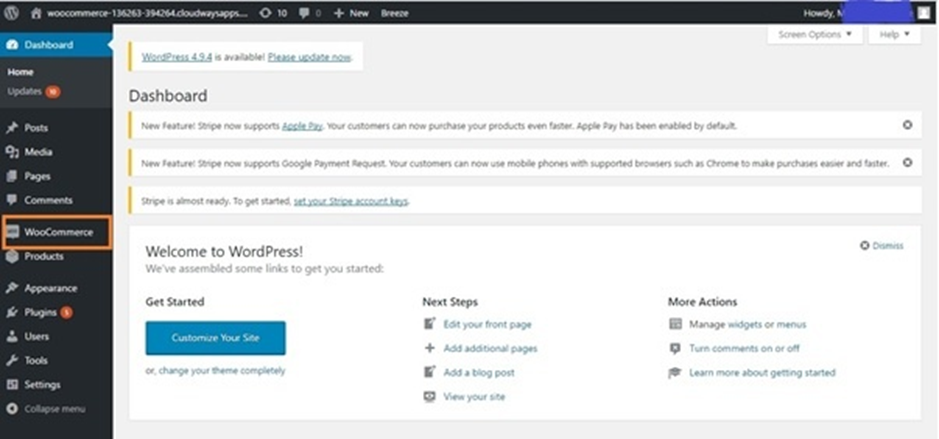This screenshot has height=439, width=939.
Task: Open the set your Stripe account keys link
Action: 351,201
